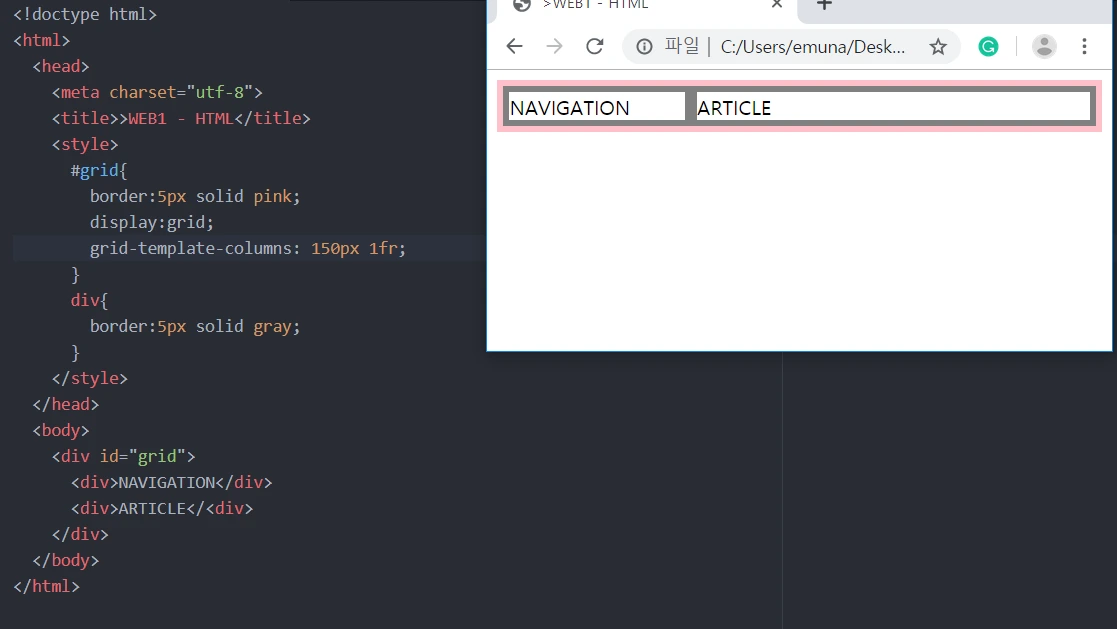Click the globe favicon on the tab
The width and height of the screenshot is (1117, 629).
click(x=522, y=5)
